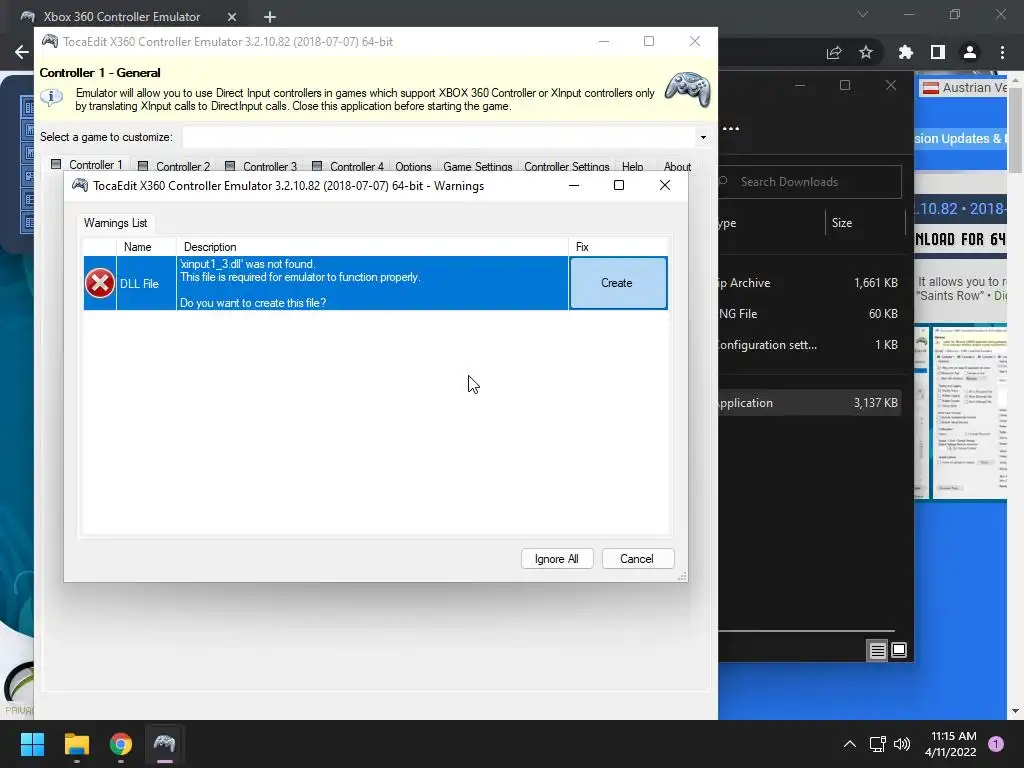Screen dimensions: 1024x768
Task: Open the Windows Start menu
Action: 32,744
